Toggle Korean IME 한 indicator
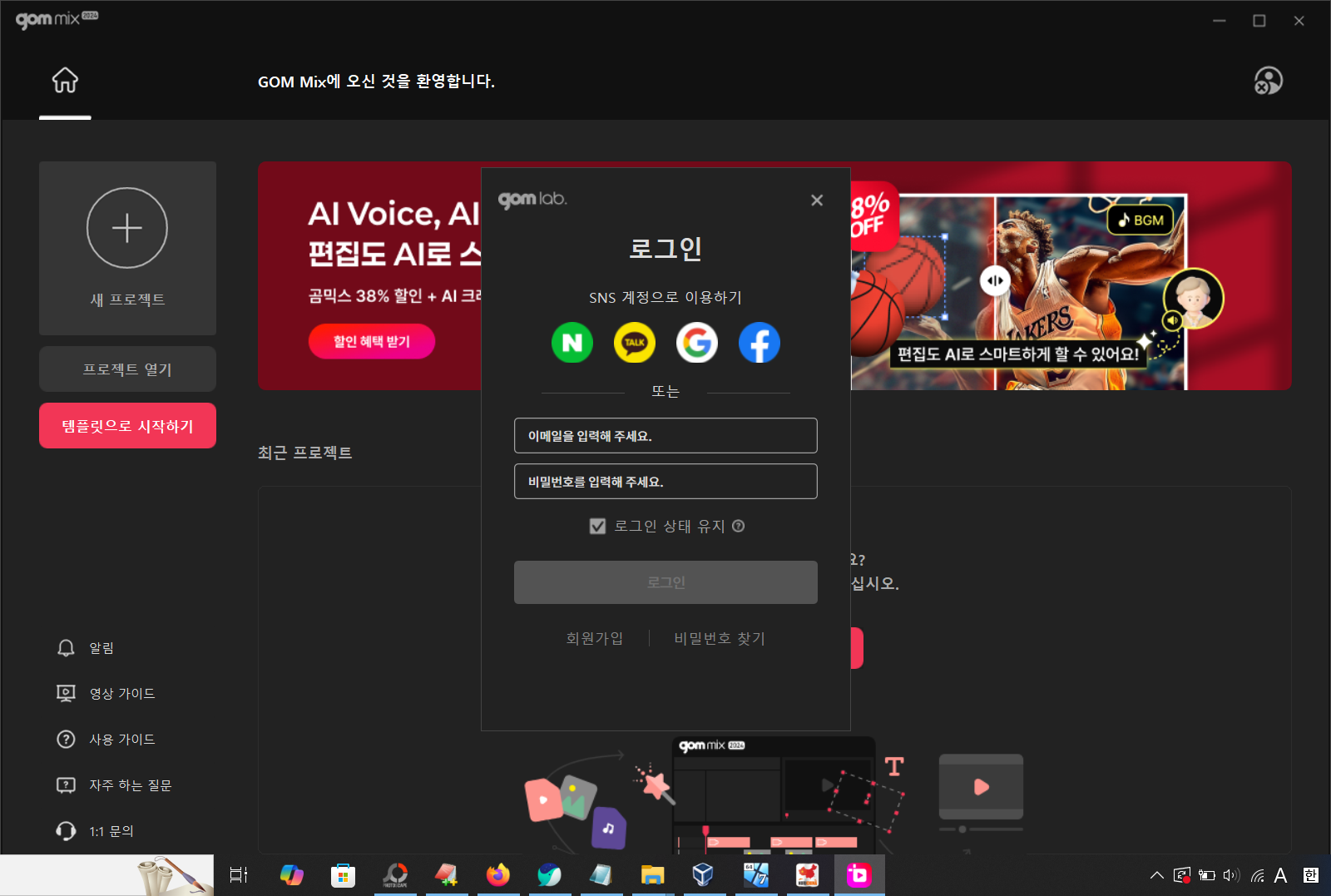This screenshot has width=1331, height=896. tap(1311, 875)
